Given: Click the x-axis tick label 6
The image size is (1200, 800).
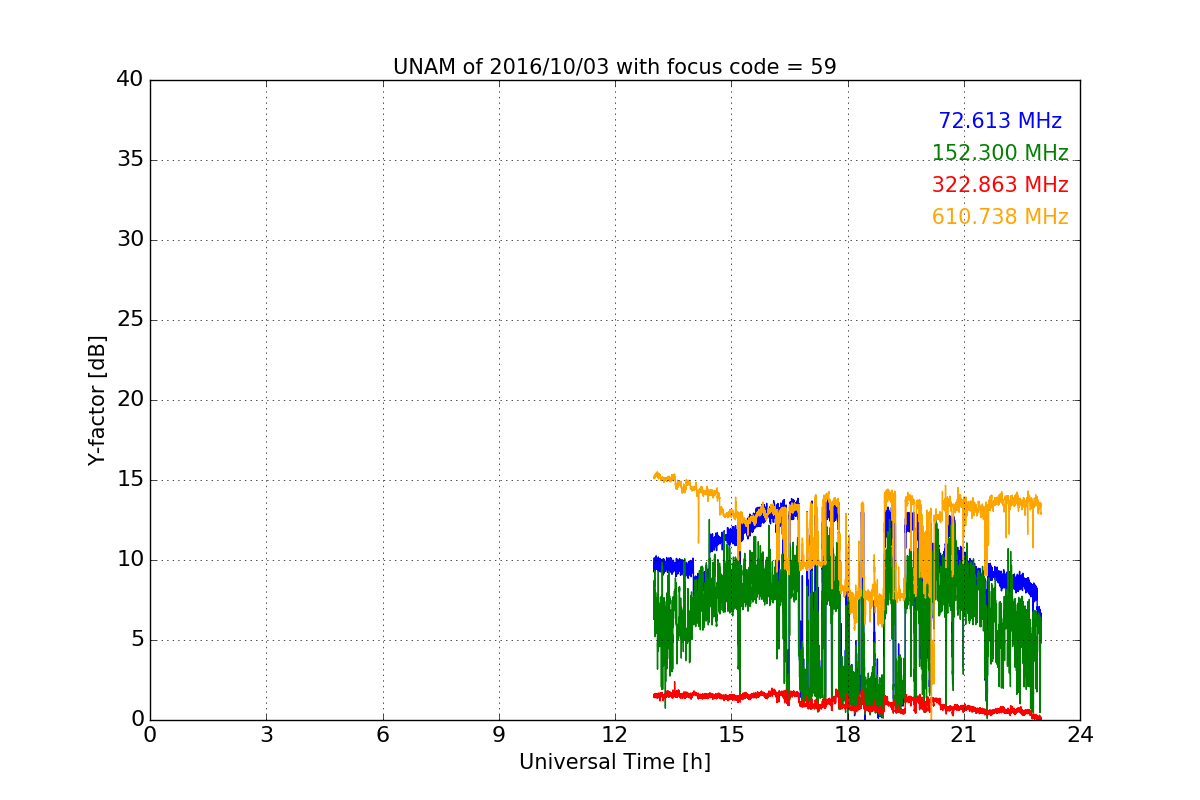Looking at the screenshot, I should [382, 734].
